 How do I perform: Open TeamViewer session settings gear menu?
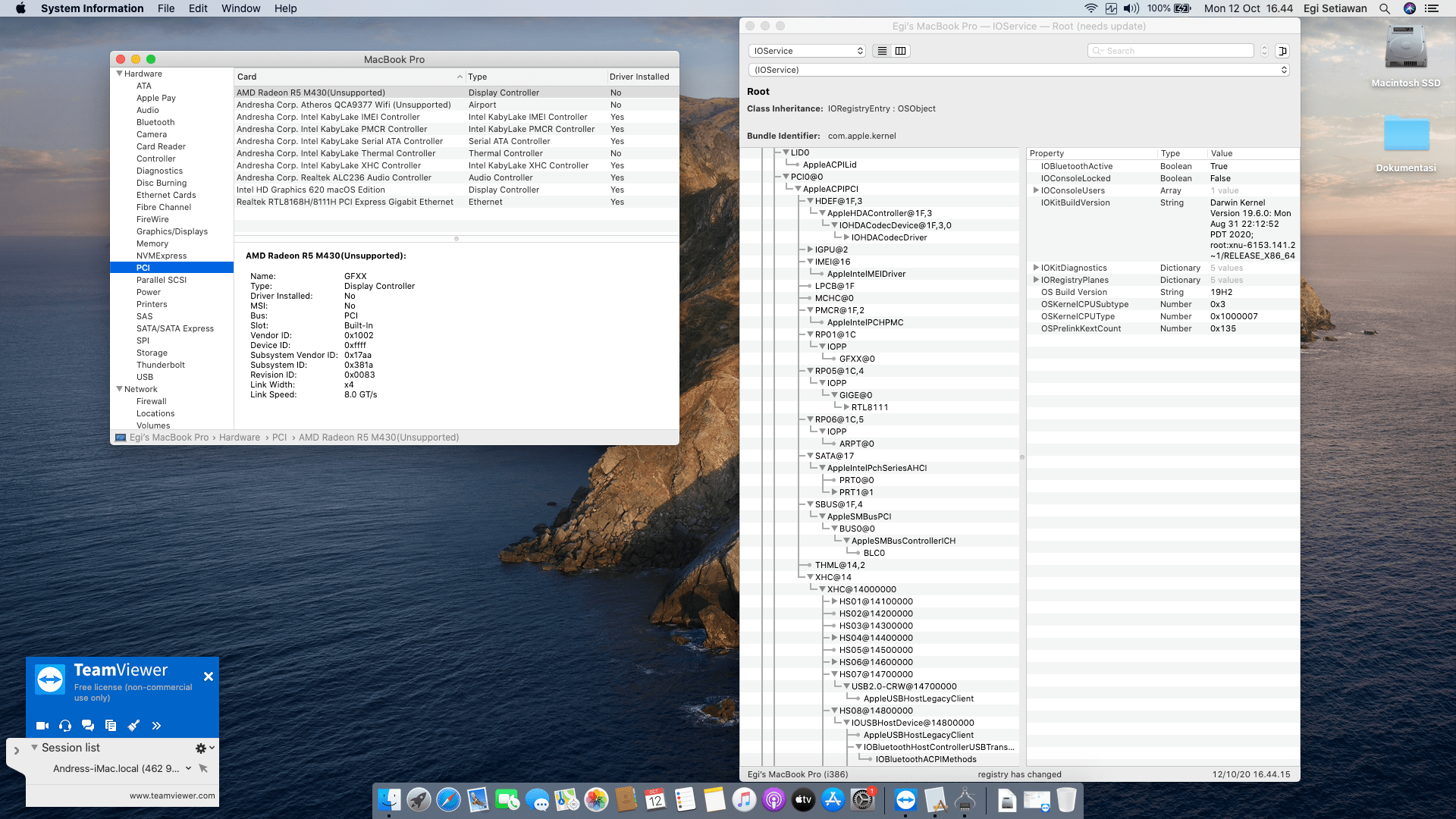[202, 748]
